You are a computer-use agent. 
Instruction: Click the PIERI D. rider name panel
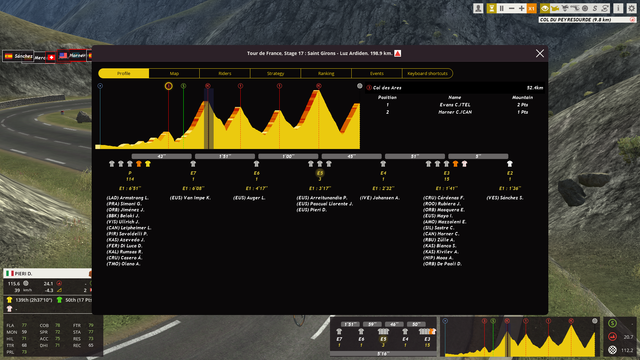click(x=47, y=273)
